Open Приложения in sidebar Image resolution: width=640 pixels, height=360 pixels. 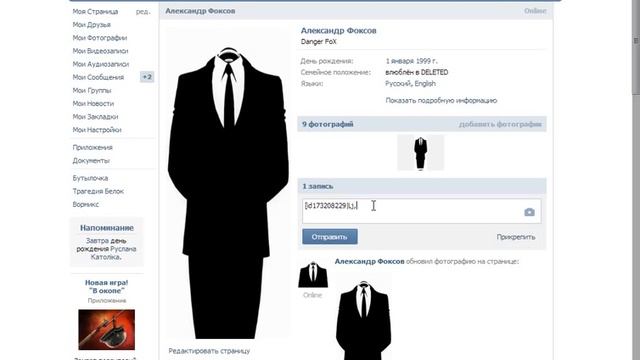92,147
